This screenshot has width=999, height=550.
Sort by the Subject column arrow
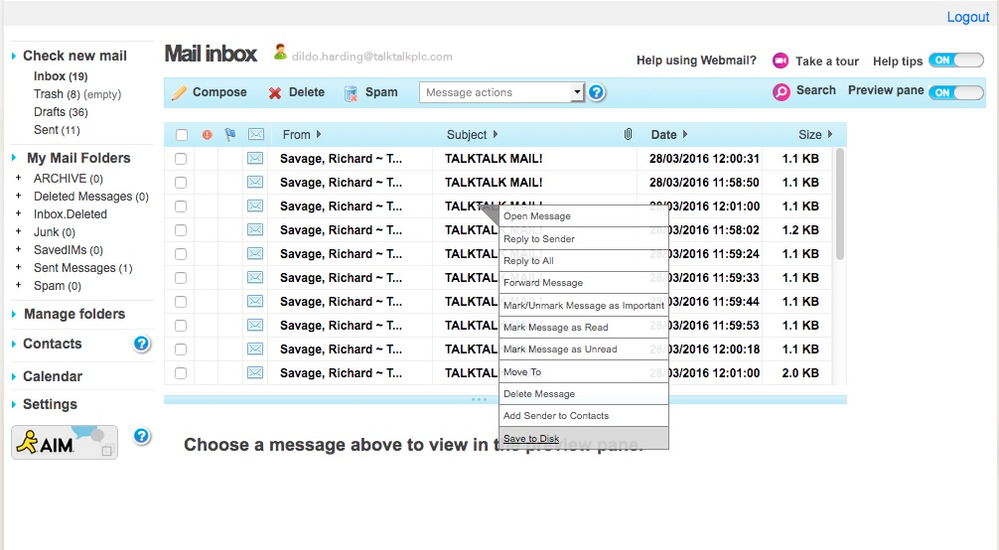click(x=495, y=134)
